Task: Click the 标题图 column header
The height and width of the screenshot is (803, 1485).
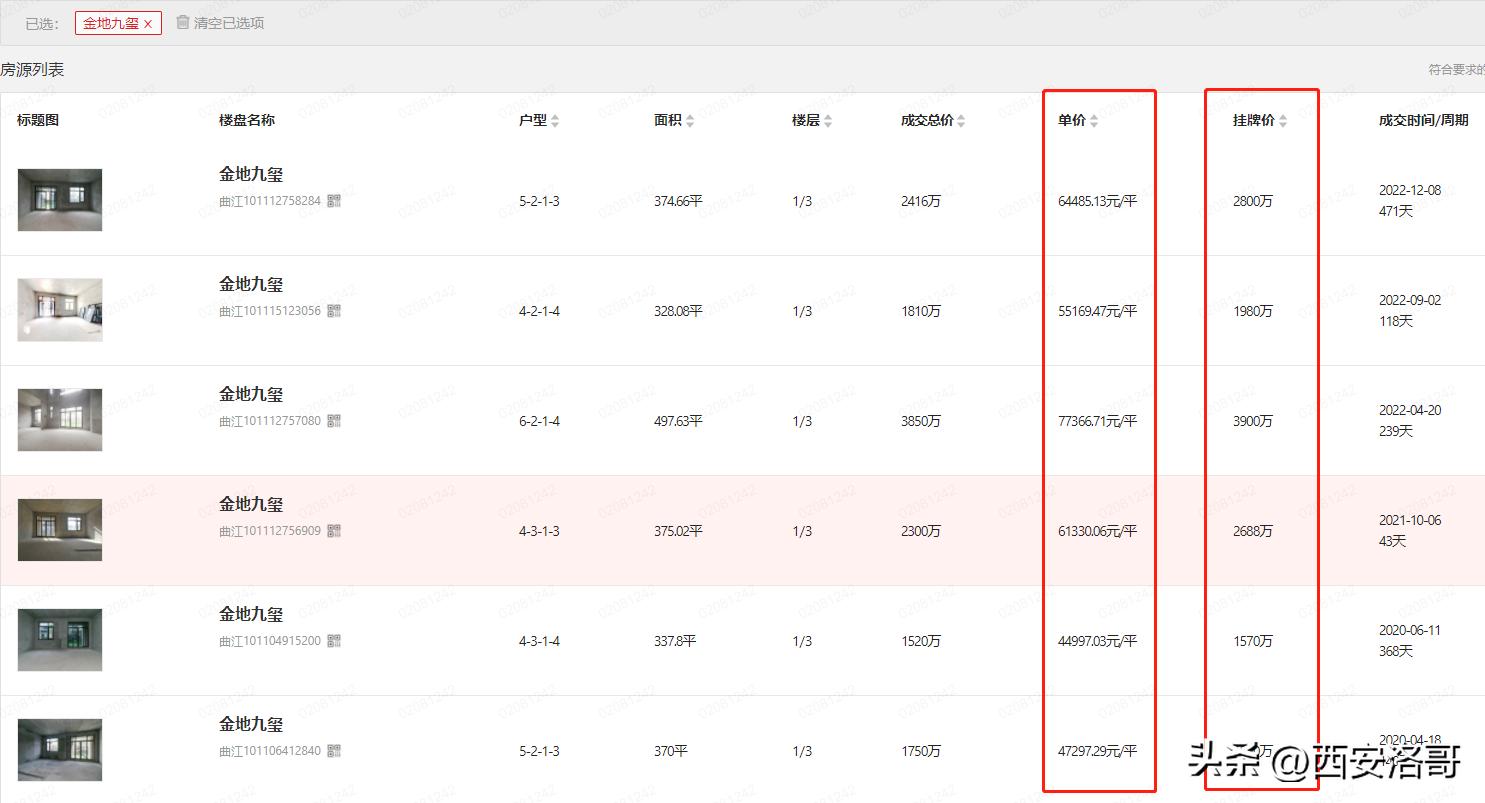Action: pyautogui.click(x=38, y=120)
